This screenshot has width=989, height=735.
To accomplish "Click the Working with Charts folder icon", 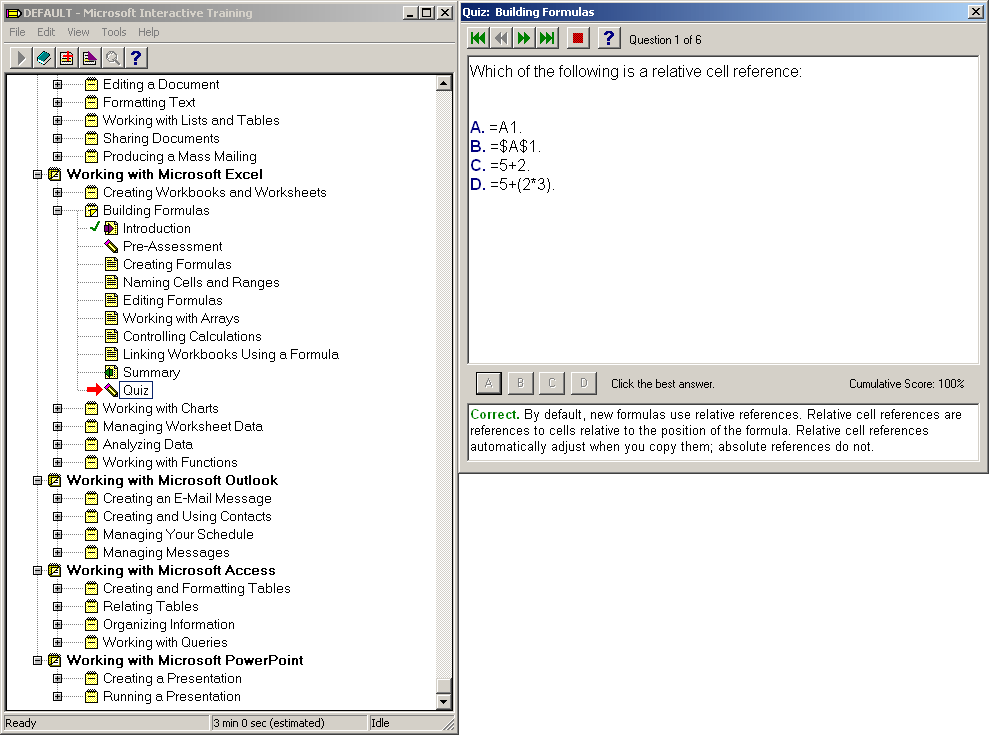I will tap(91, 408).
